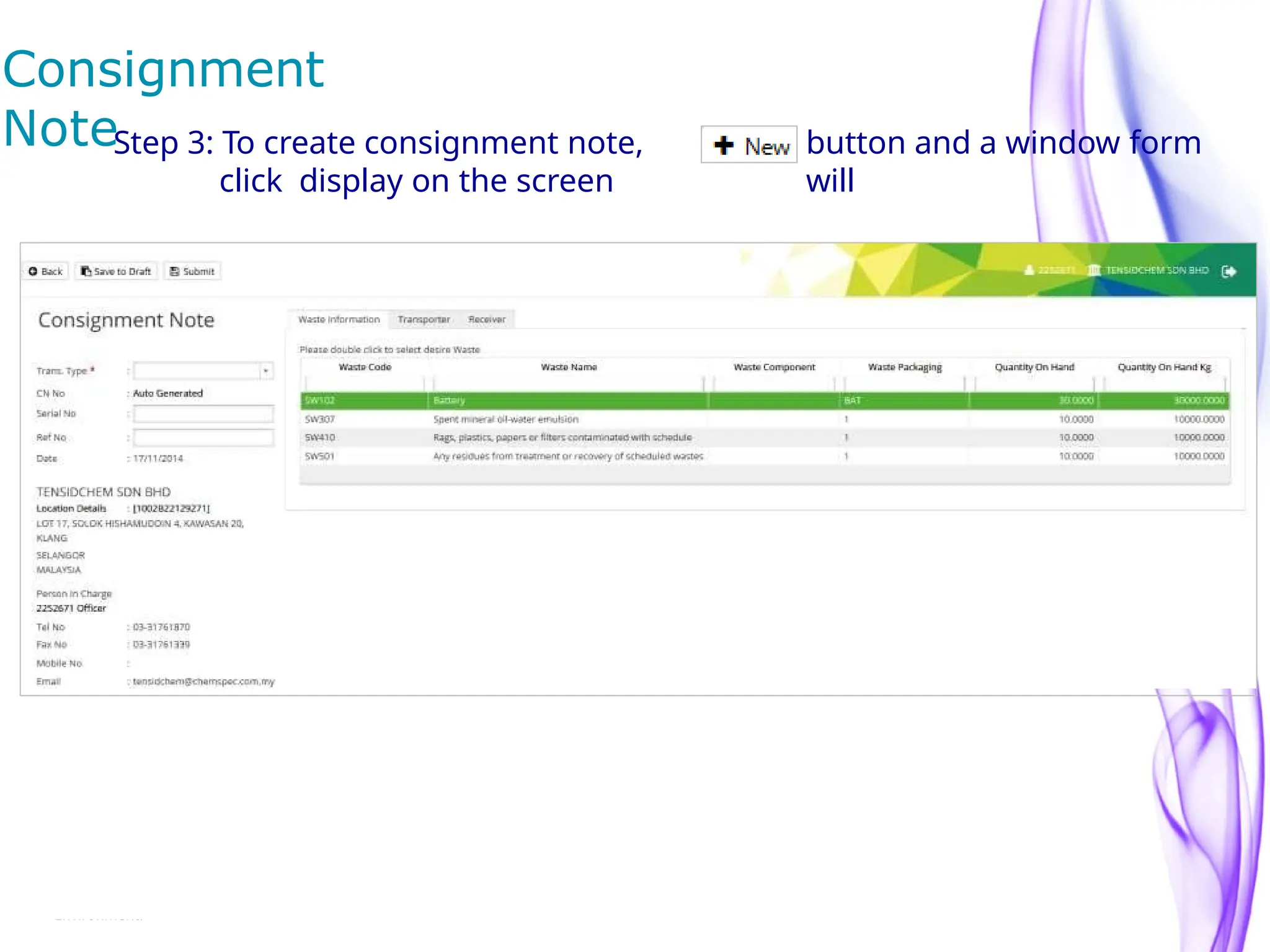Click the Ref No input field

click(x=203, y=438)
